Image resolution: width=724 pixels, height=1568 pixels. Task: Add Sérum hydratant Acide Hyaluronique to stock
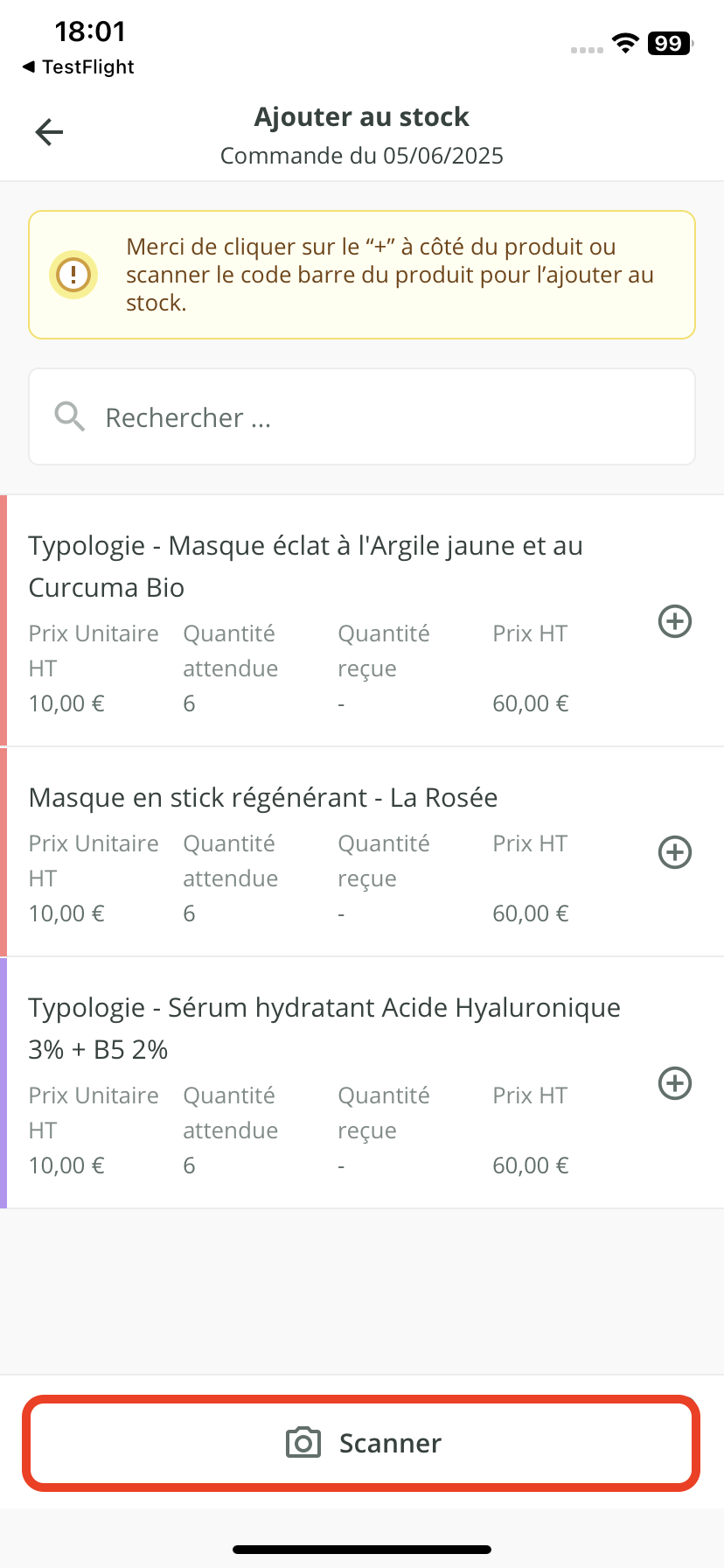[x=674, y=1083]
